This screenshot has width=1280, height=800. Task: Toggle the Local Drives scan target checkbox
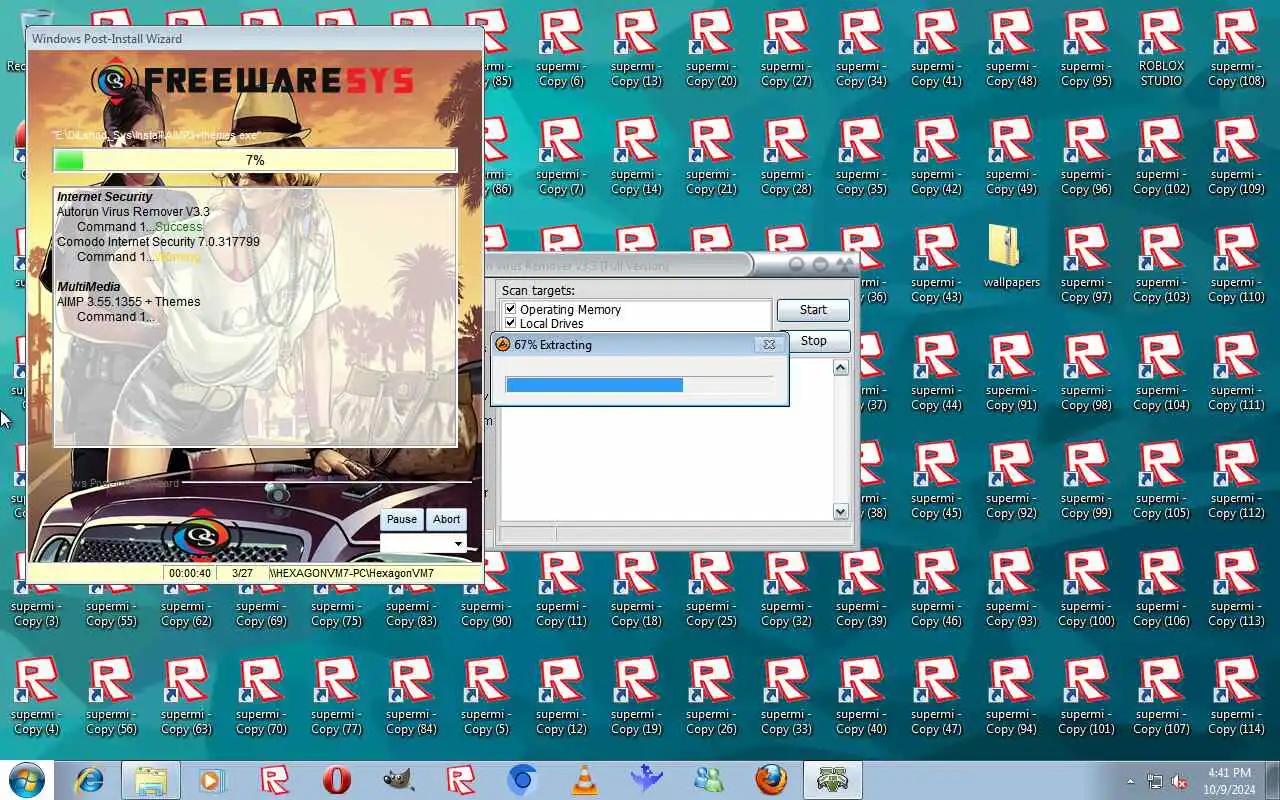[511, 323]
